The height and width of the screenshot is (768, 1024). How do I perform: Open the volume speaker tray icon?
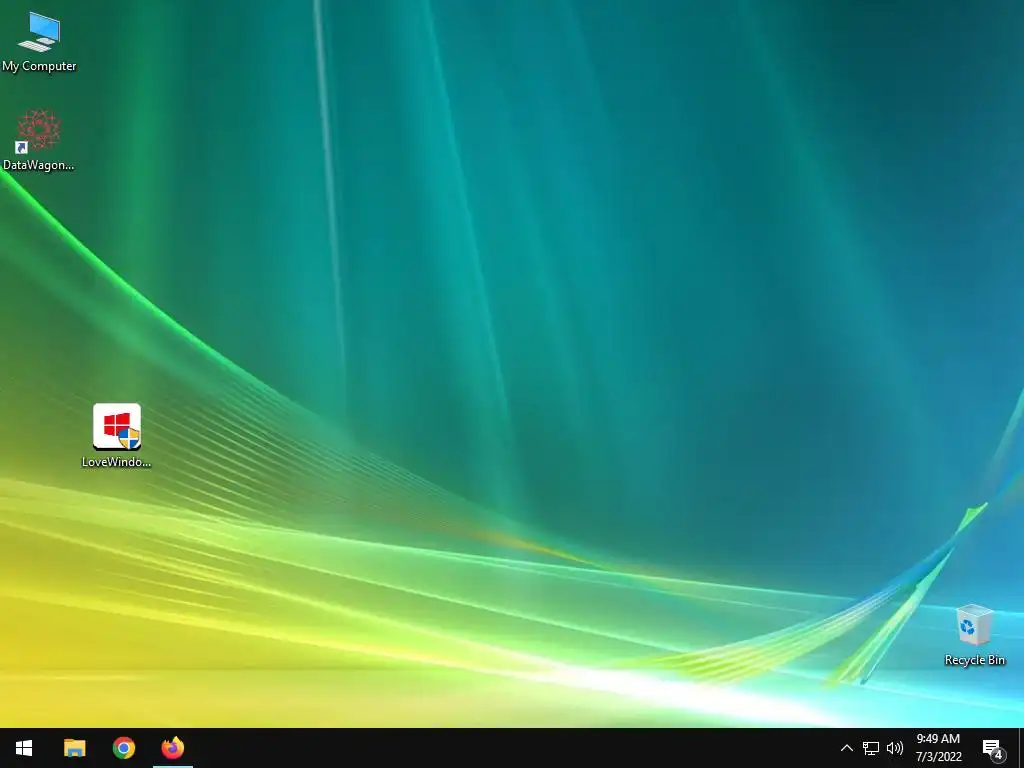coord(895,748)
